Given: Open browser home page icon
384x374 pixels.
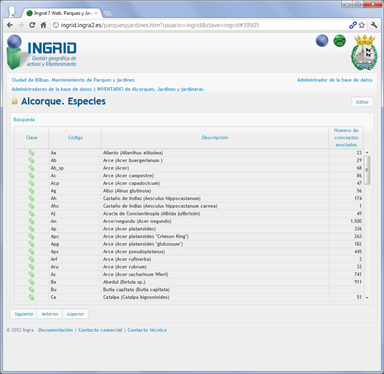Looking at the screenshot, I should click(43, 25).
